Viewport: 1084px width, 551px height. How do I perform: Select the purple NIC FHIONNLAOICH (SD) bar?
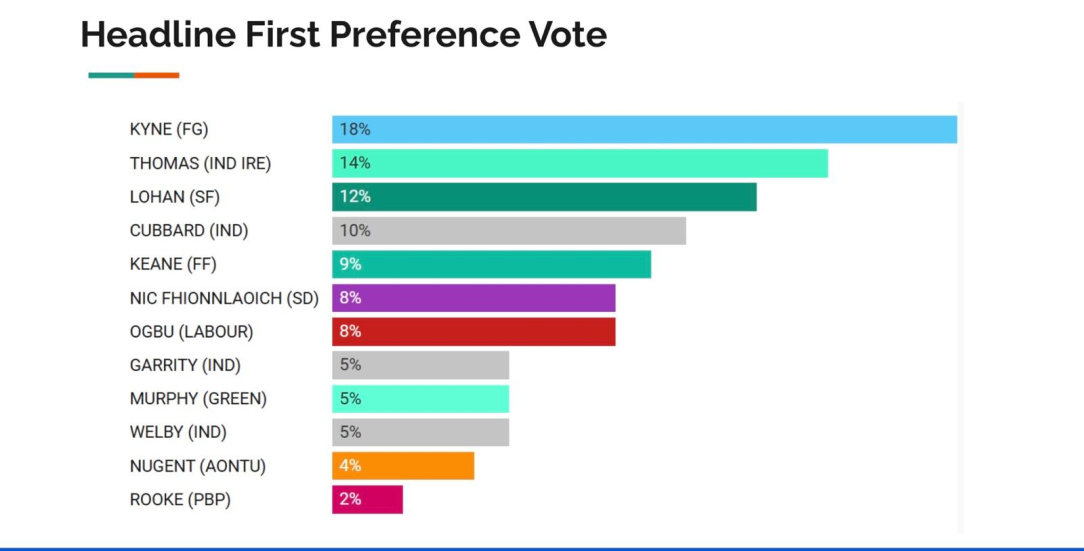pyautogui.click(x=474, y=298)
